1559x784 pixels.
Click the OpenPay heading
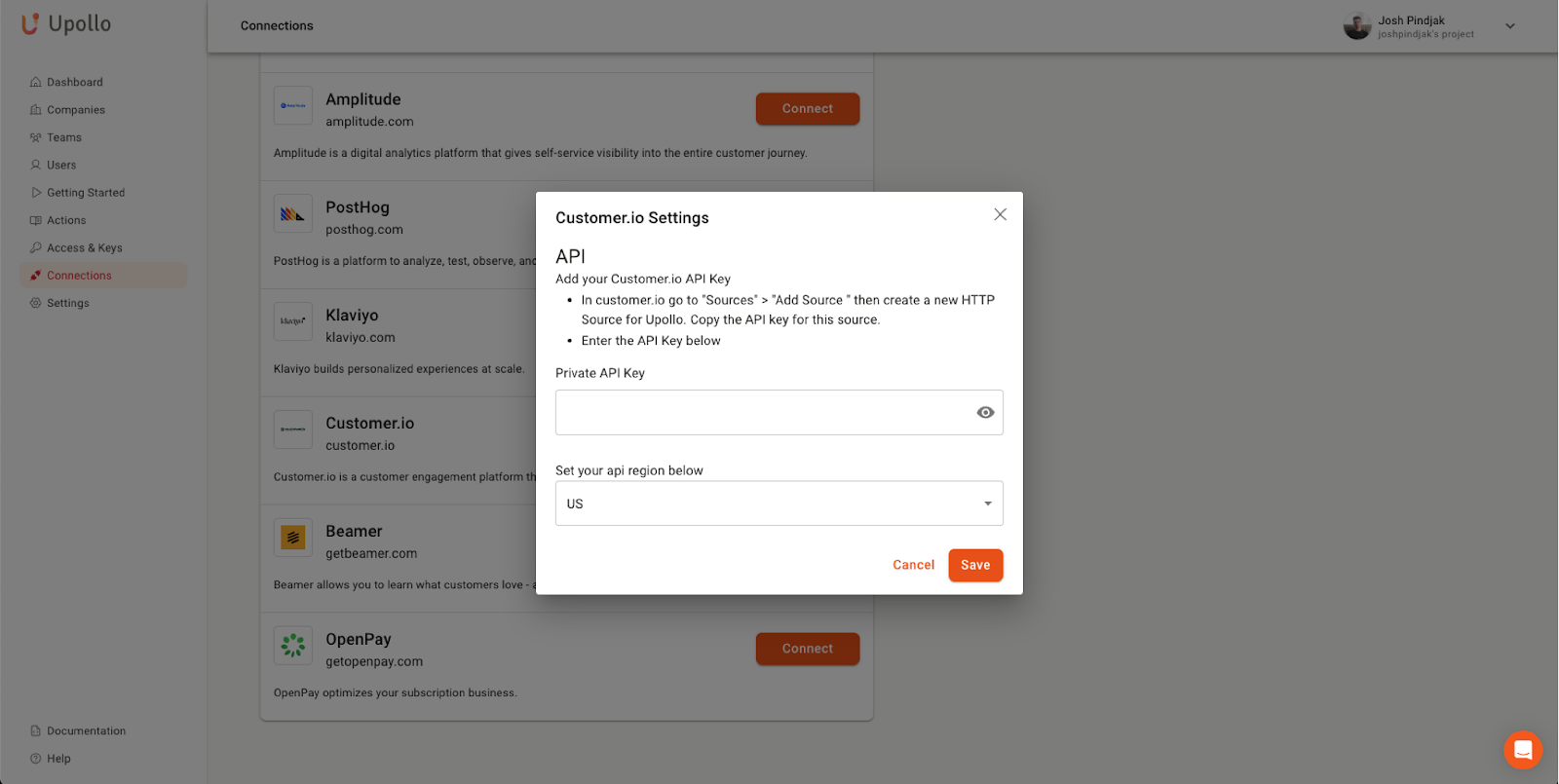click(x=359, y=639)
